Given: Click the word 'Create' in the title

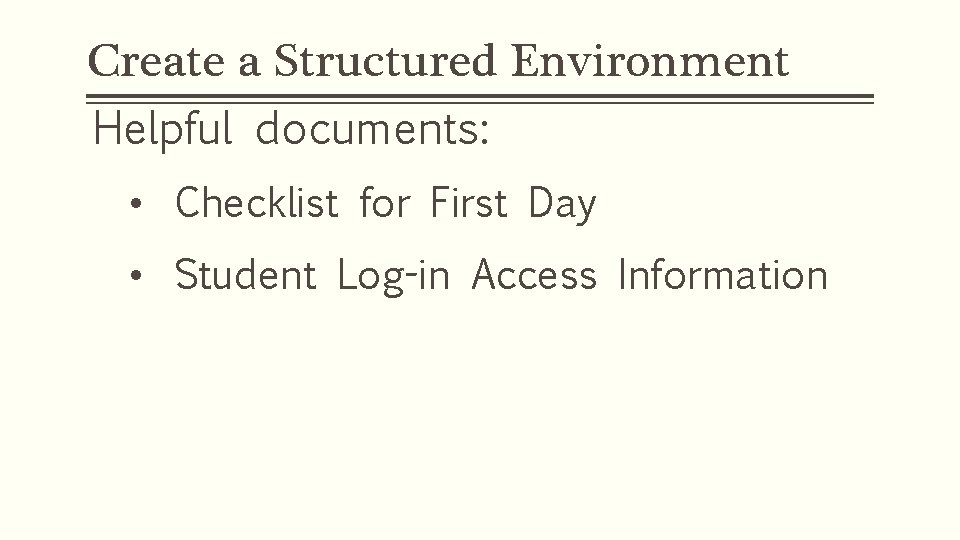Looking at the screenshot, I should tap(156, 61).
